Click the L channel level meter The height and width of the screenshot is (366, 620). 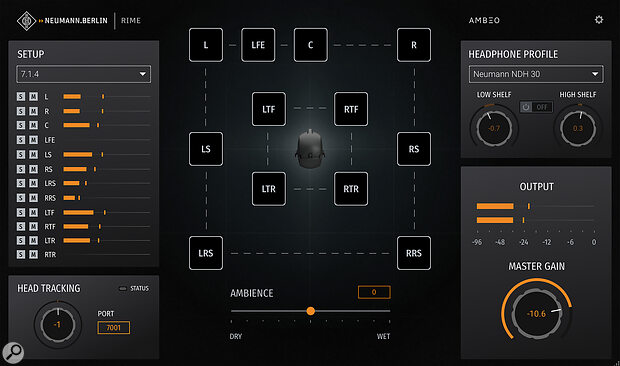(107, 96)
